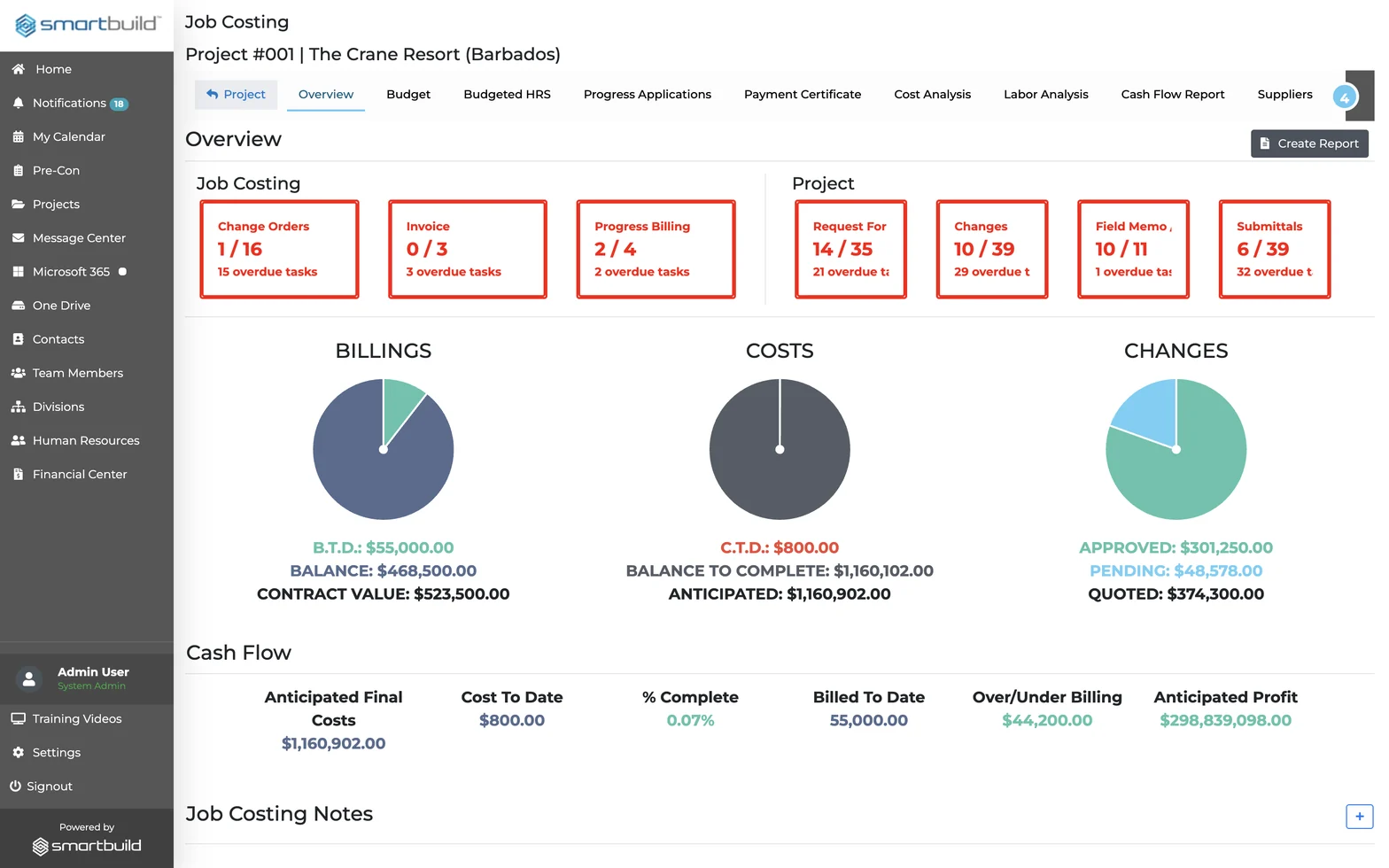Image resolution: width=1389 pixels, height=868 pixels.
Task: Click the Settings gear icon
Action: click(x=18, y=752)
